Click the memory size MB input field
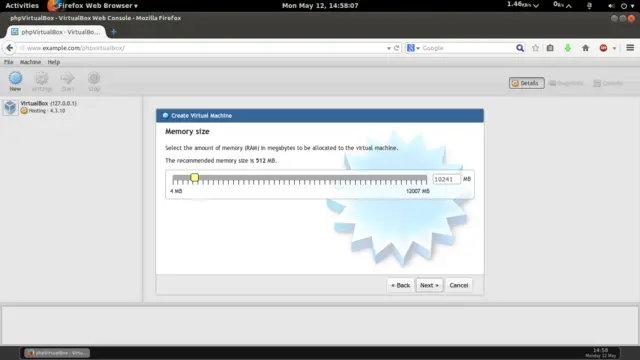640x360 pixels. point(447,179)
